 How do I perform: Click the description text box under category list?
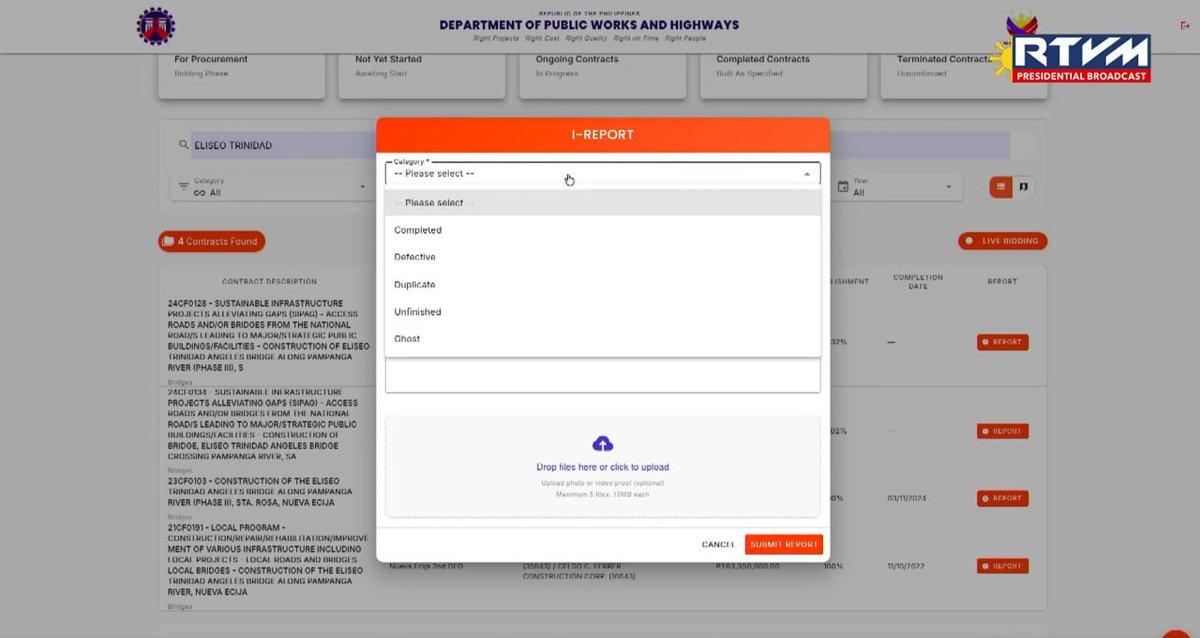(x=603, y=374)
